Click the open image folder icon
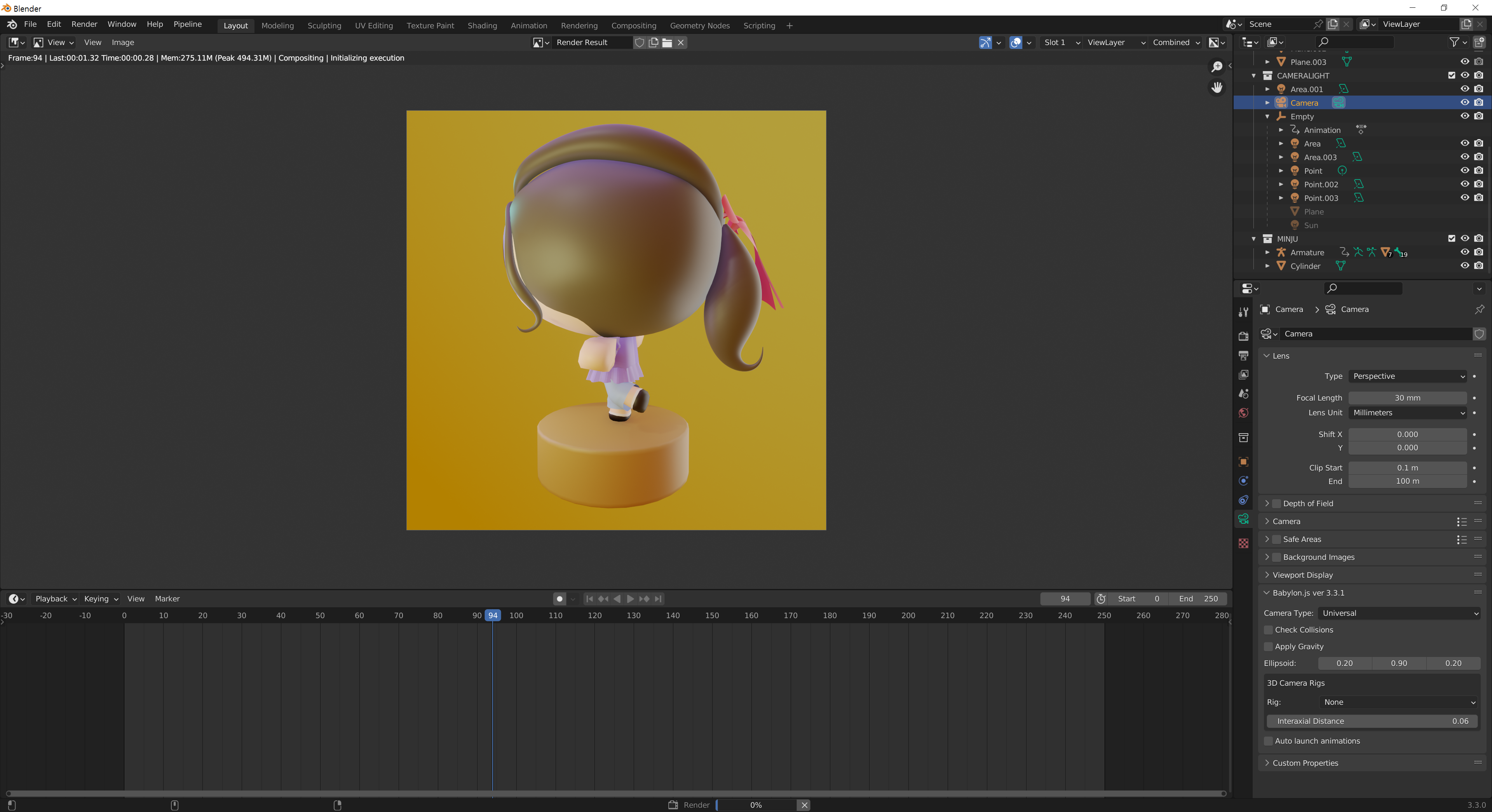 click(667, 42)
